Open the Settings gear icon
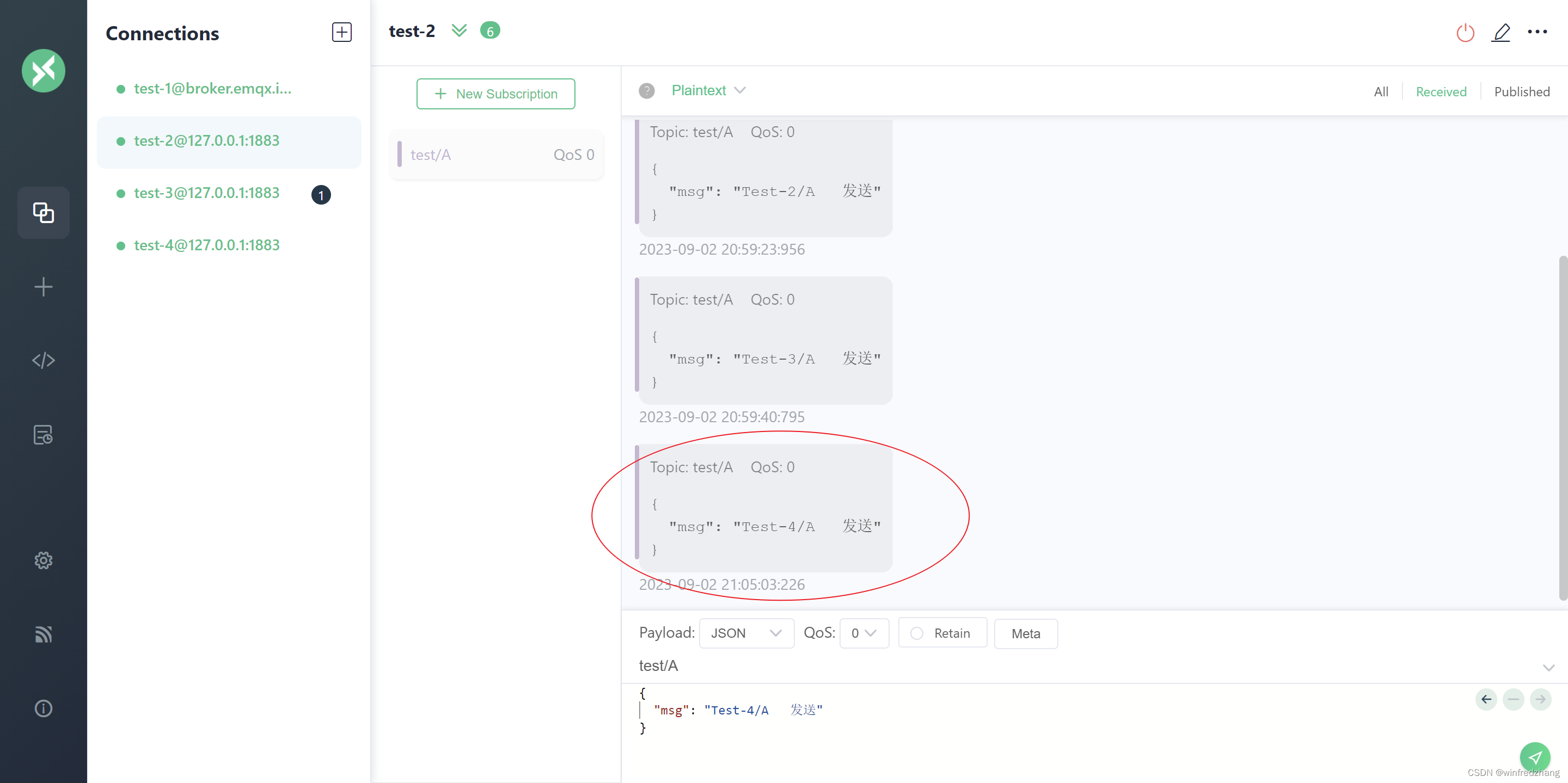Screen dimensions: 1568x783 pos(43,560)
